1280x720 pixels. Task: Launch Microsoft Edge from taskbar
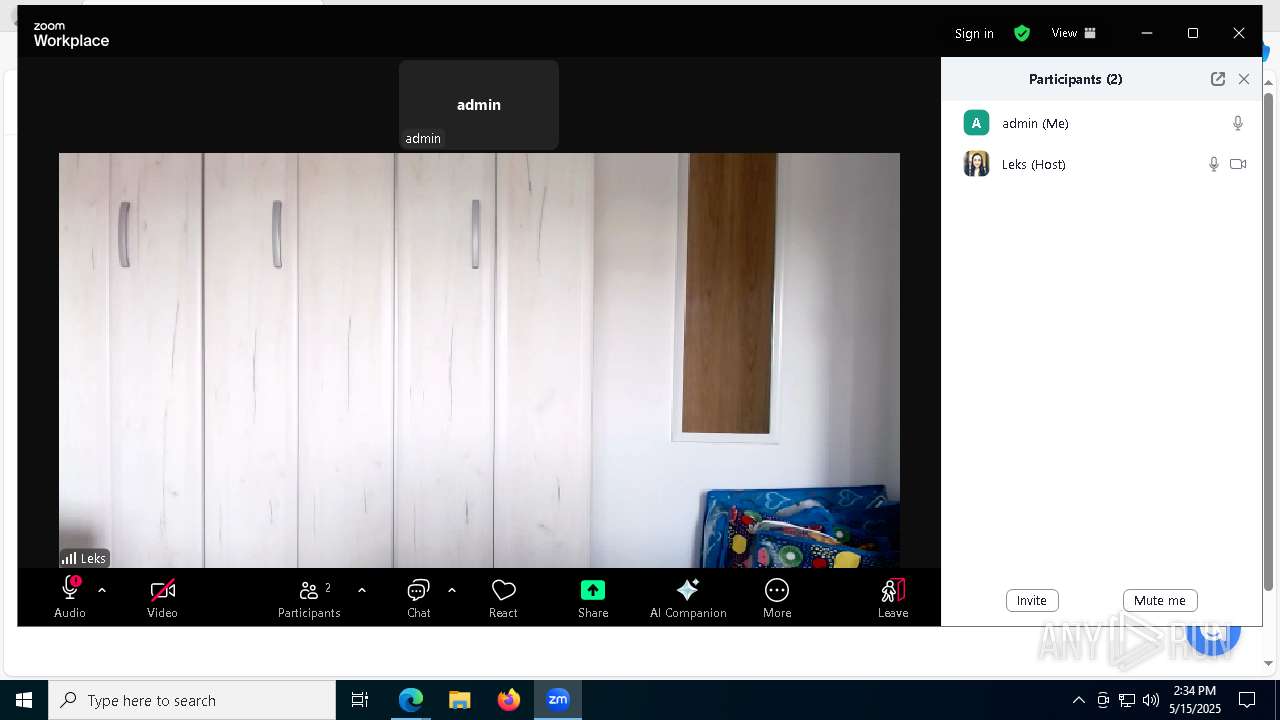pyautogui.click(x=411, y=700)
